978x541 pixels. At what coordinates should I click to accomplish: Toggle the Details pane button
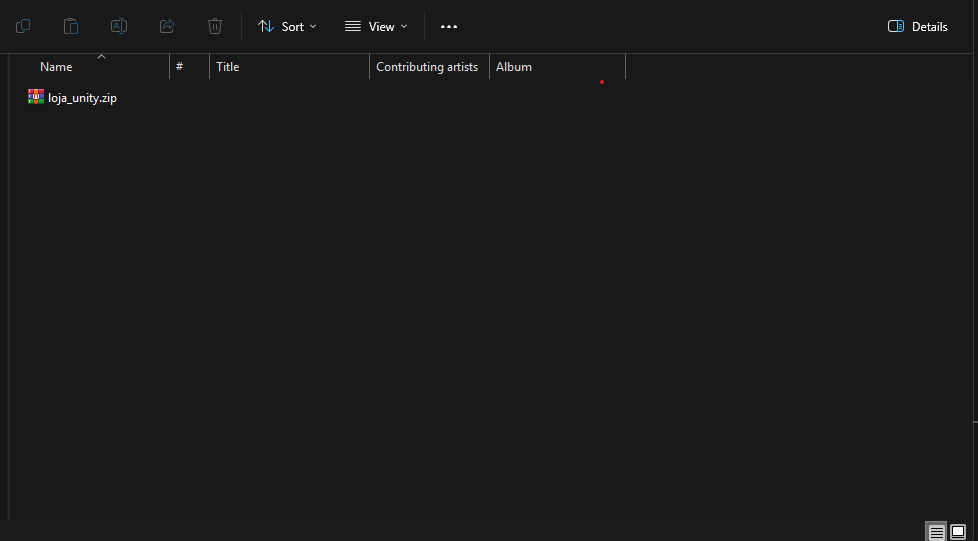[917, 26]
